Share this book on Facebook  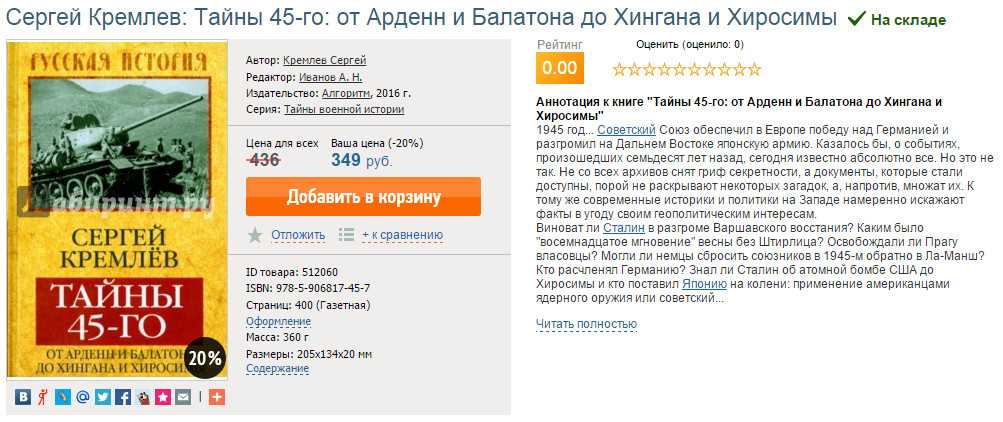[x=122, y=397]
